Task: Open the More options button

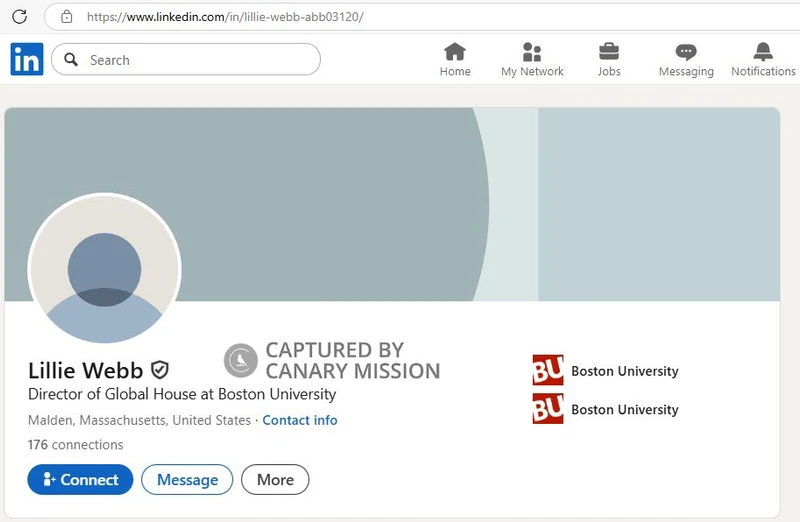Action: click(275, 480)
